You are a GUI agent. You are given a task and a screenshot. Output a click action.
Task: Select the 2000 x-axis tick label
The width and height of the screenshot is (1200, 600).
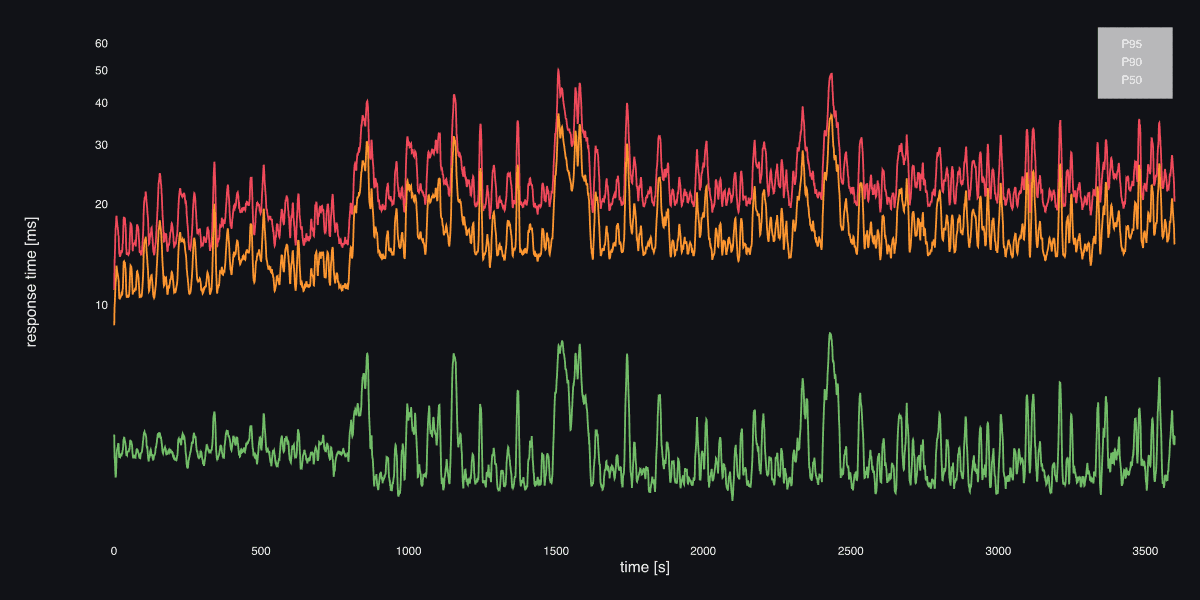[703, 551]
